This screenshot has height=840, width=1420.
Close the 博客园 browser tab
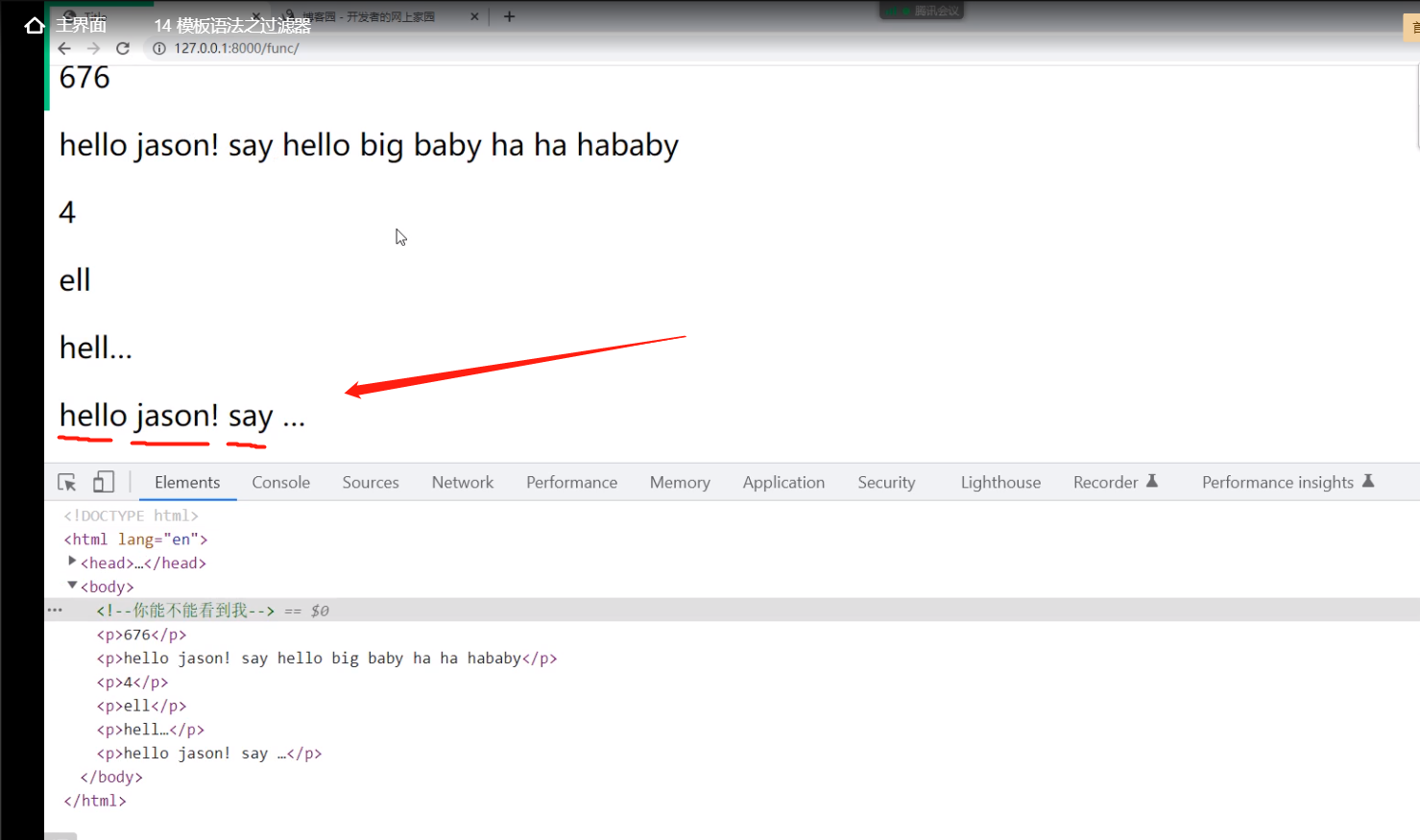point(474,16)
